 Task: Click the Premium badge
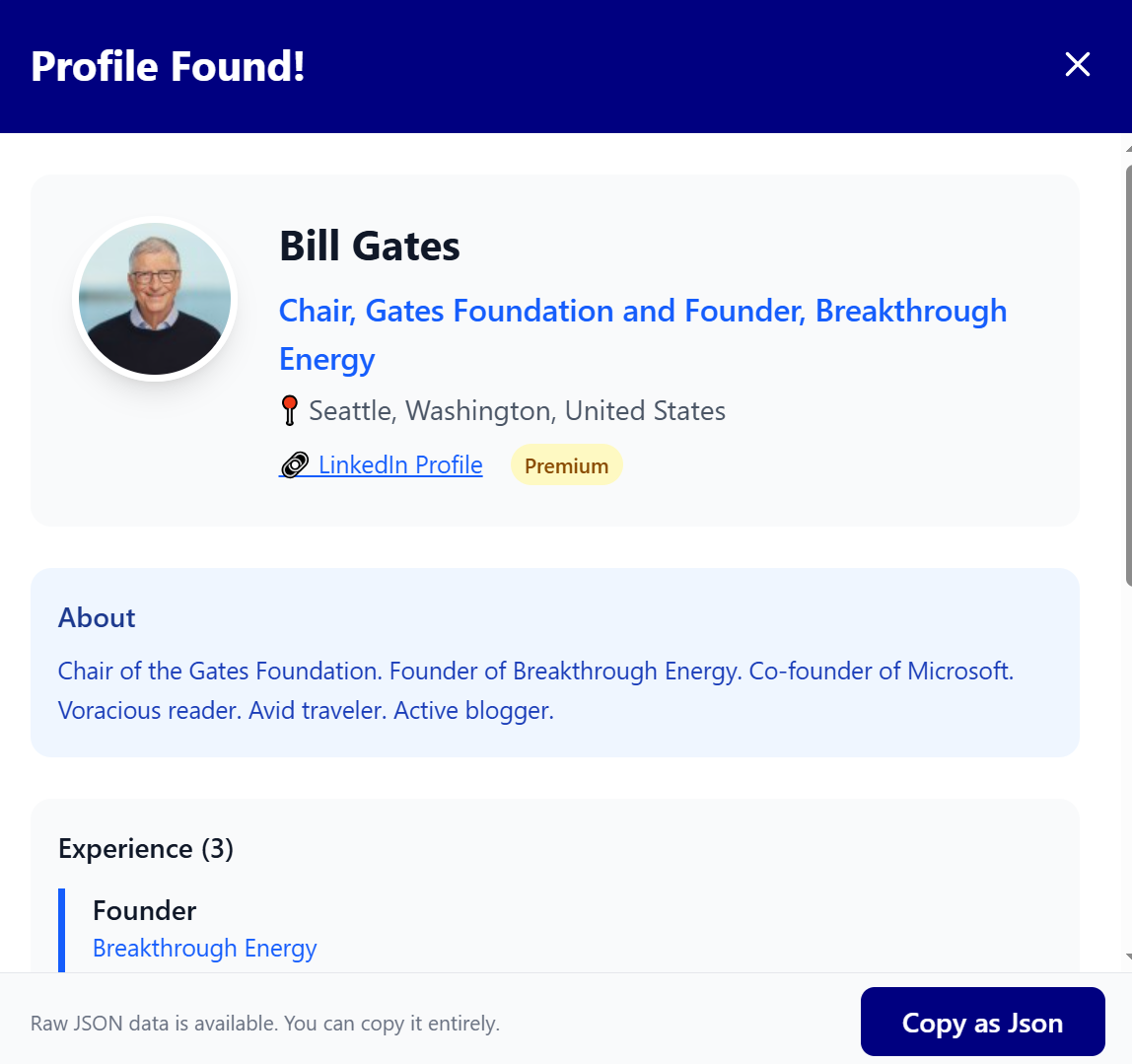click(x=566, y=466)
